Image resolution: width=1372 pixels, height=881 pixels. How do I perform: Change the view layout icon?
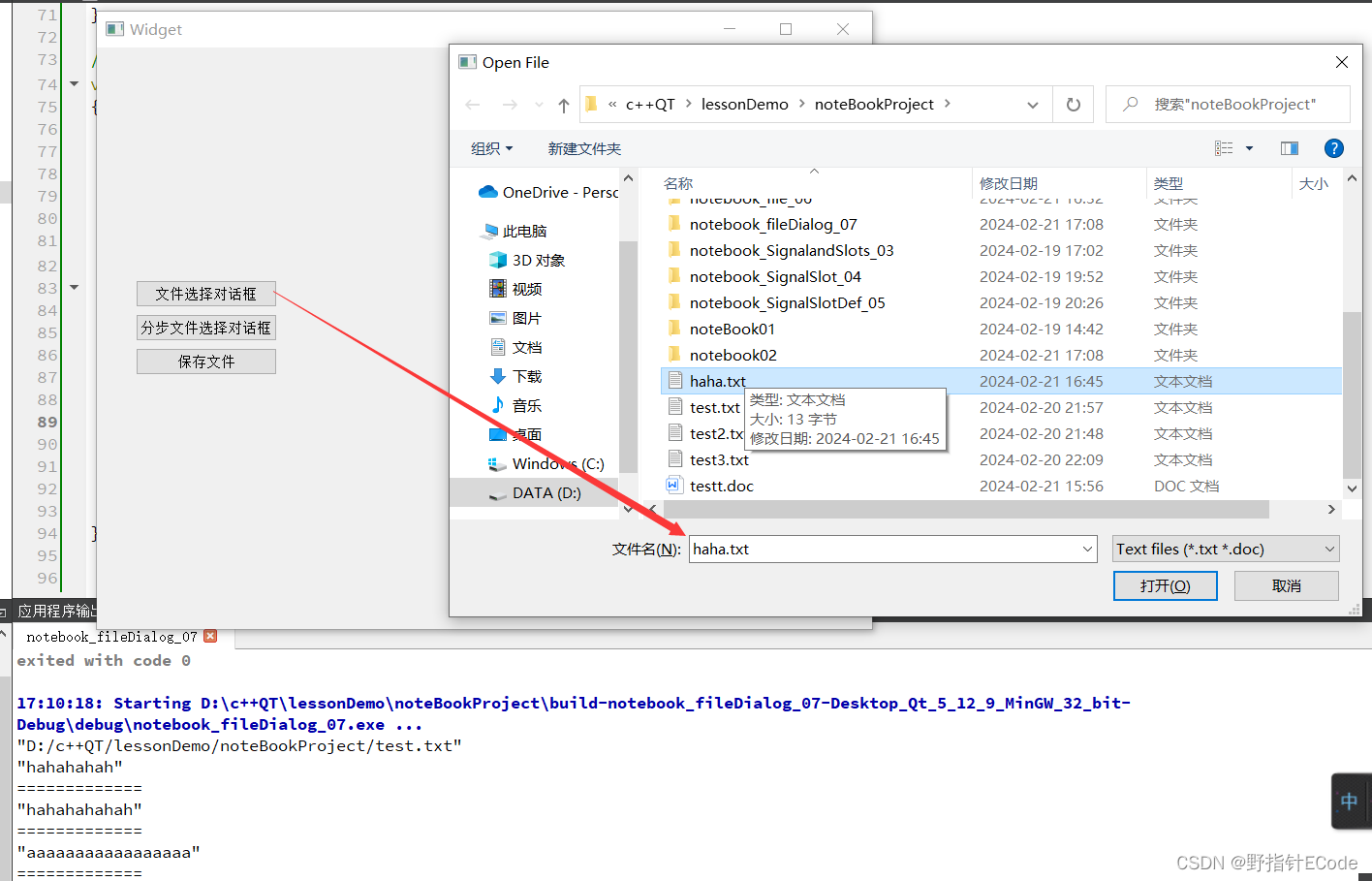coord(1224,148)
